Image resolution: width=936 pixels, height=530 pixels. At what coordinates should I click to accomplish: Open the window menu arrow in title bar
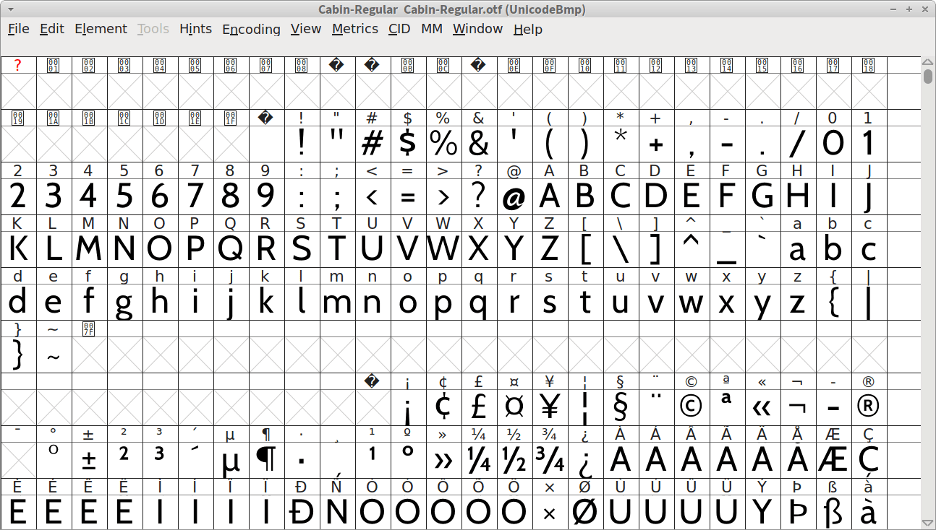11,9
